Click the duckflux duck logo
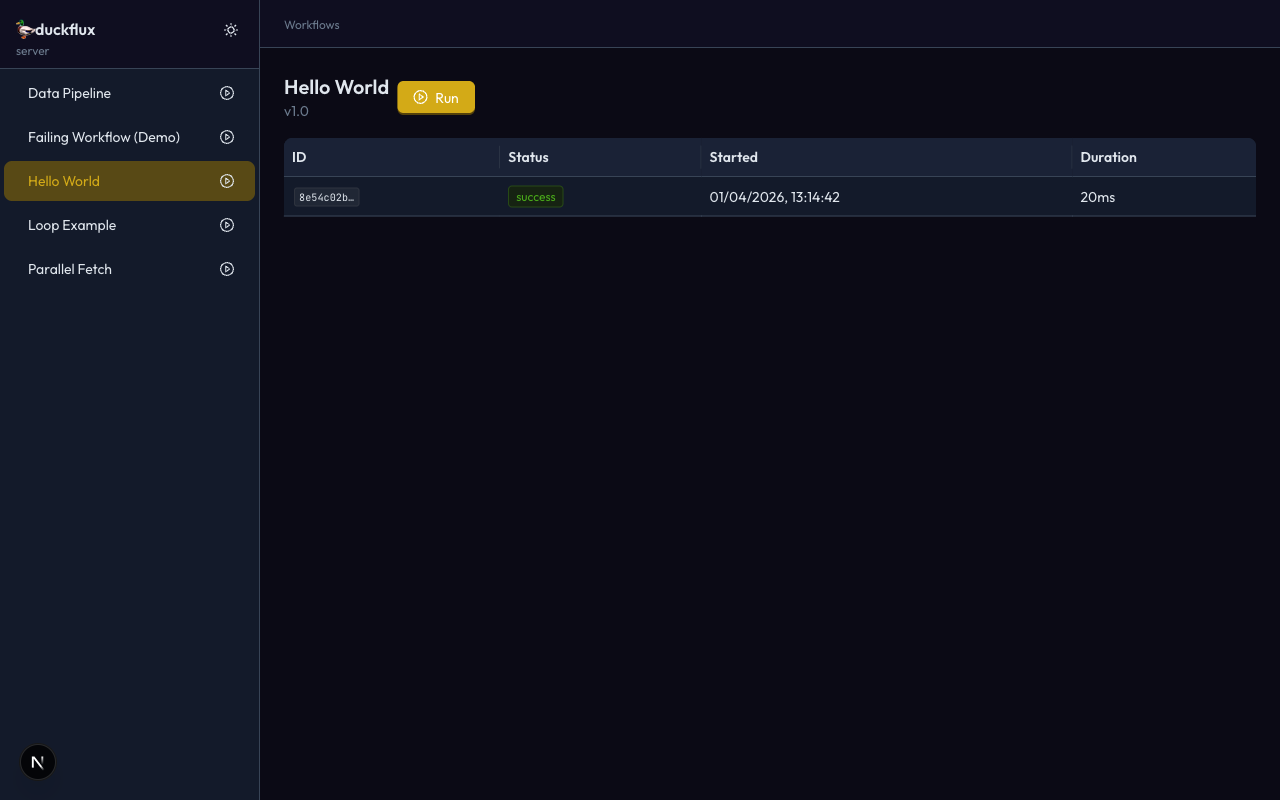1280x800 pixels. (27, 29)
